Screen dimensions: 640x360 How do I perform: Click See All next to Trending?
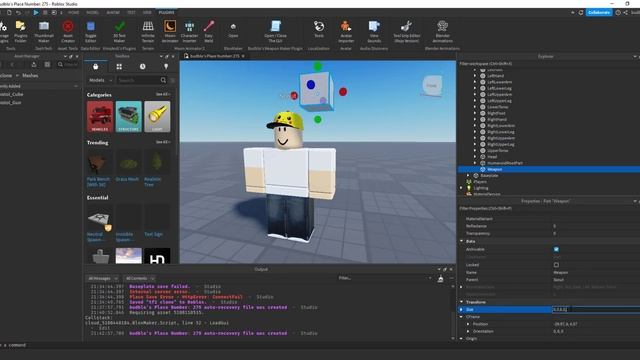tap(163, 142)
